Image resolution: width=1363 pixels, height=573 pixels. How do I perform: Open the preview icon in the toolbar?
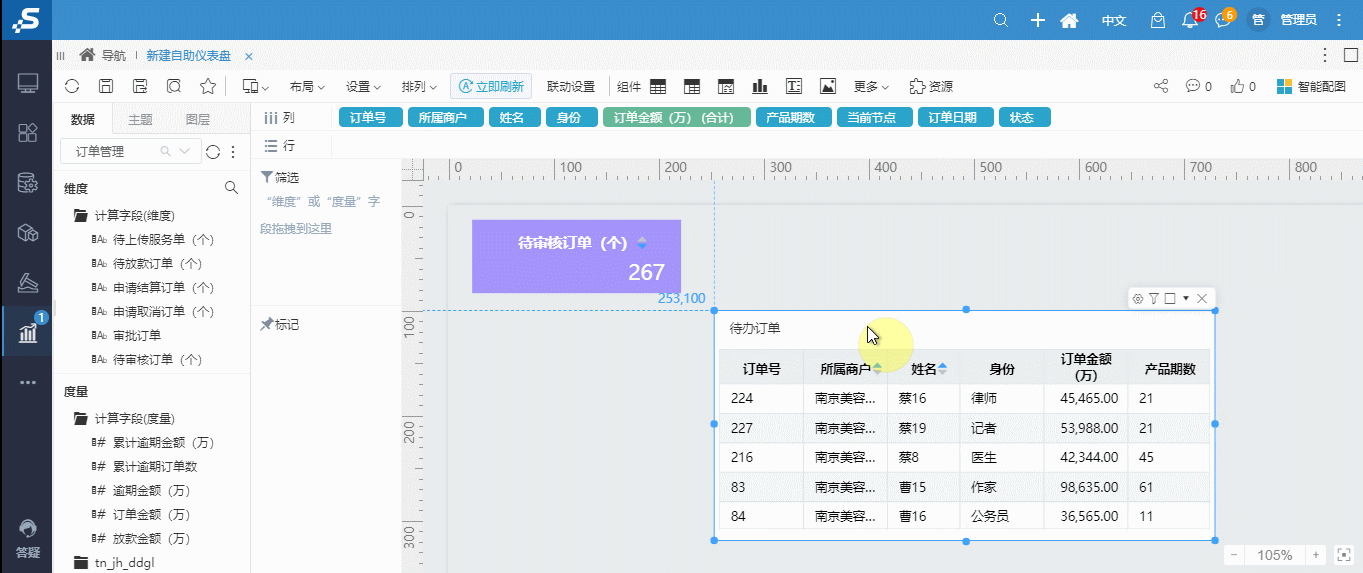click(x=174, y=86)
